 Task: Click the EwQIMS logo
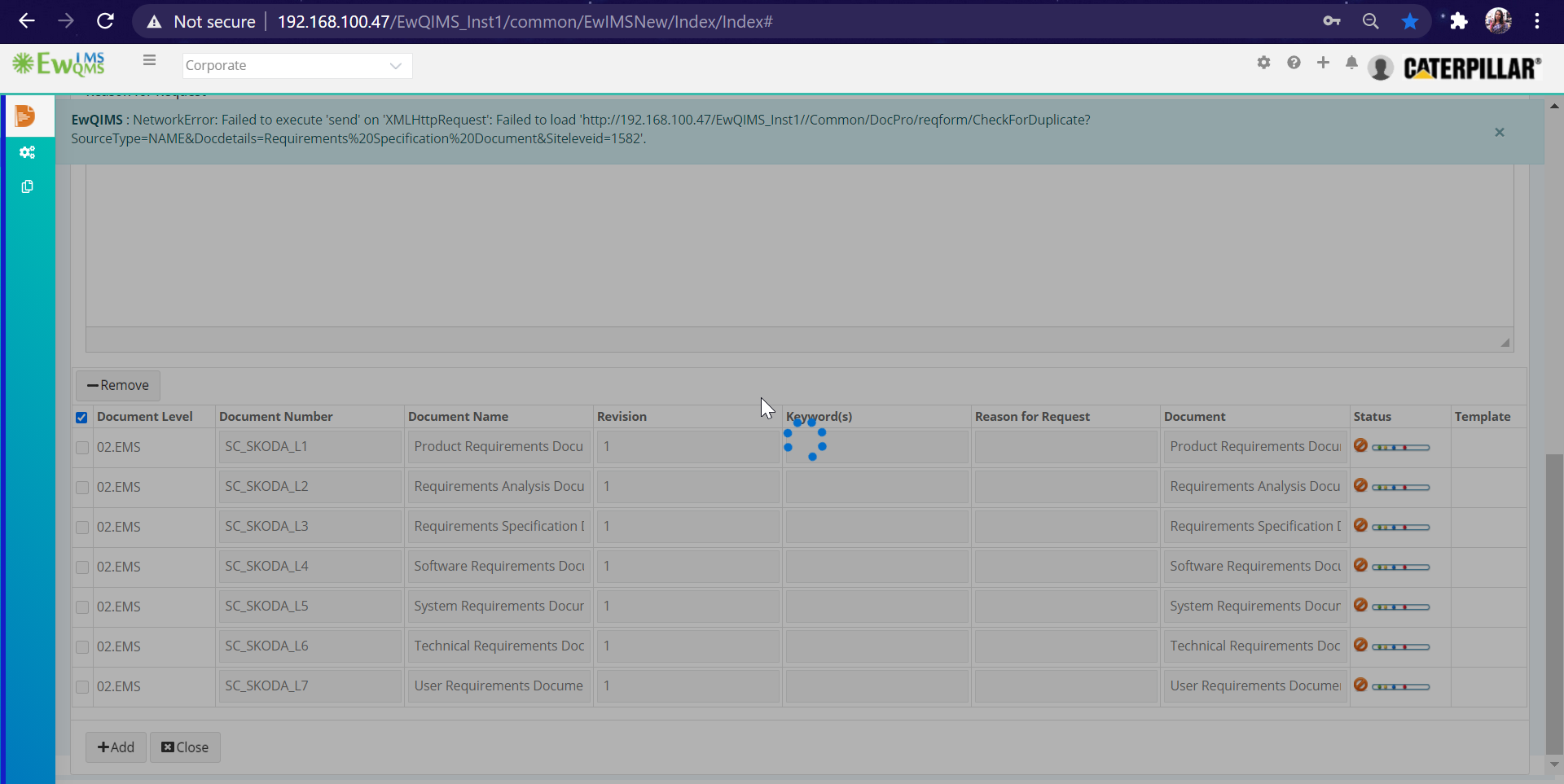pyautogui.click(x=59, y=64)
